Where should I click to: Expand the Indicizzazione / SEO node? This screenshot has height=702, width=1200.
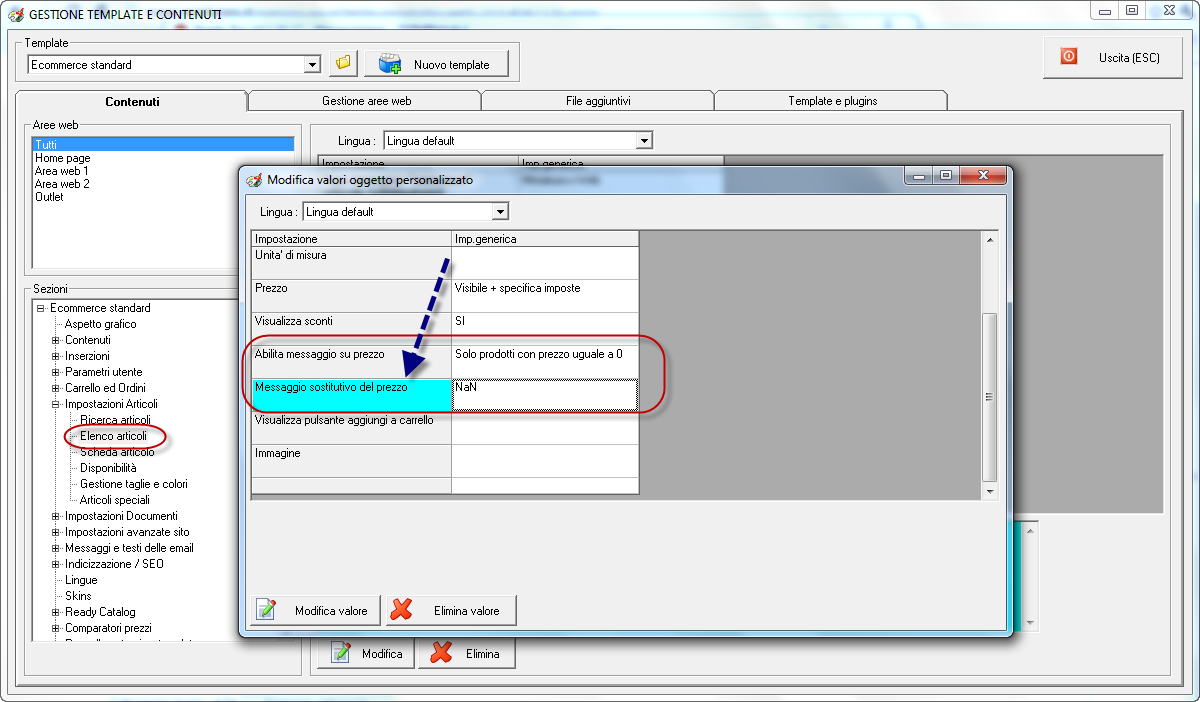tap(56, 564)
